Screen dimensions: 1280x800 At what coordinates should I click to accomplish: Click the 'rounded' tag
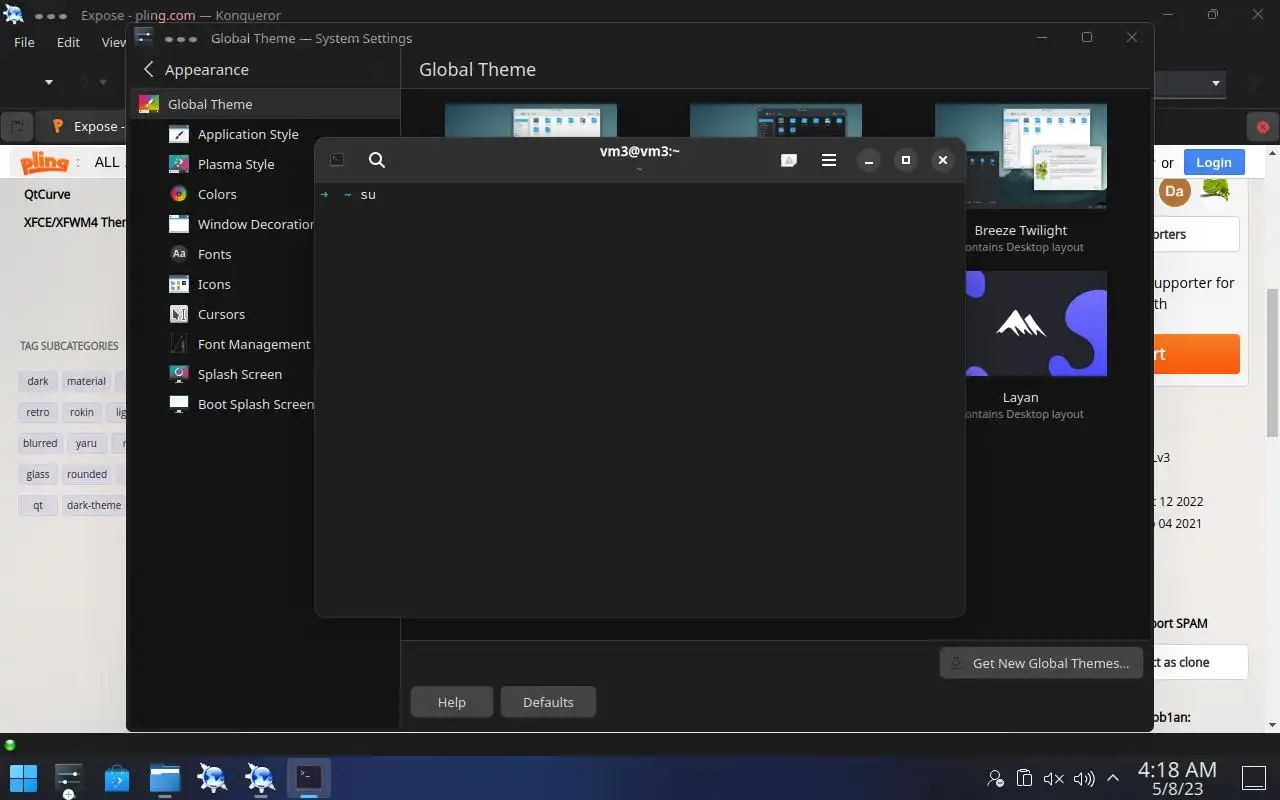[87, 474]
